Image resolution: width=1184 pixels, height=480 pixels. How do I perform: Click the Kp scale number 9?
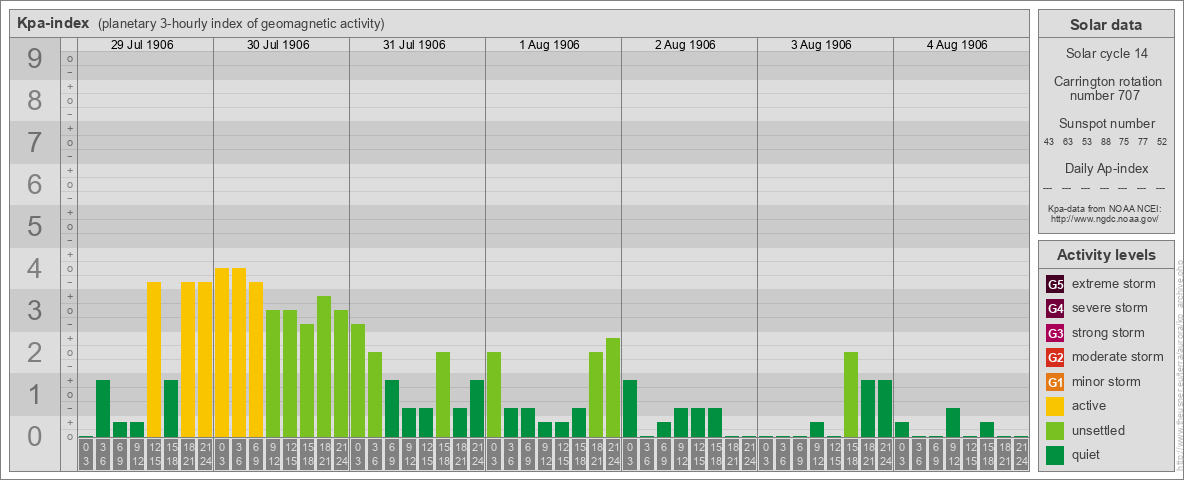click(35, 59)
